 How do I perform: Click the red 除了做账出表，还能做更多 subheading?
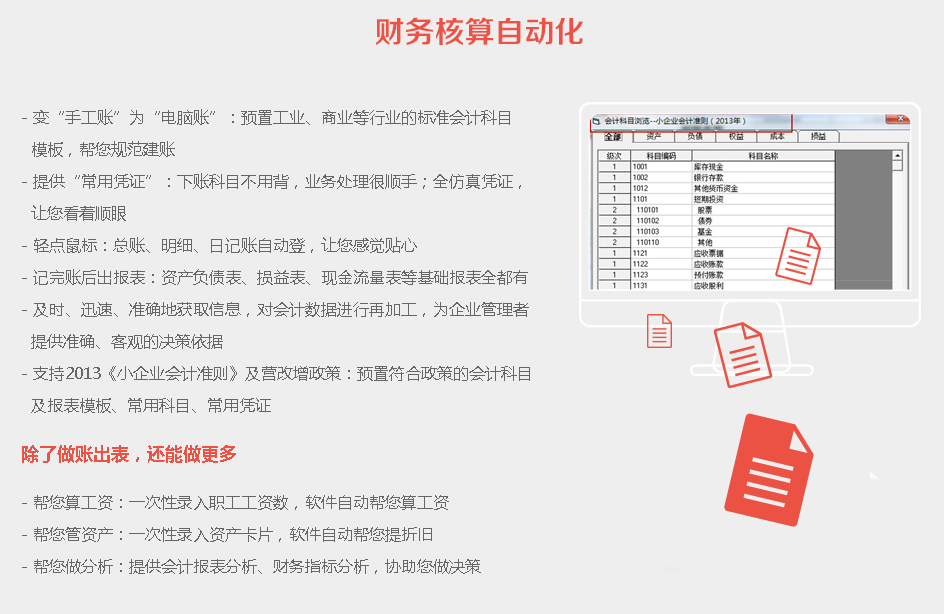click(129, 454)
